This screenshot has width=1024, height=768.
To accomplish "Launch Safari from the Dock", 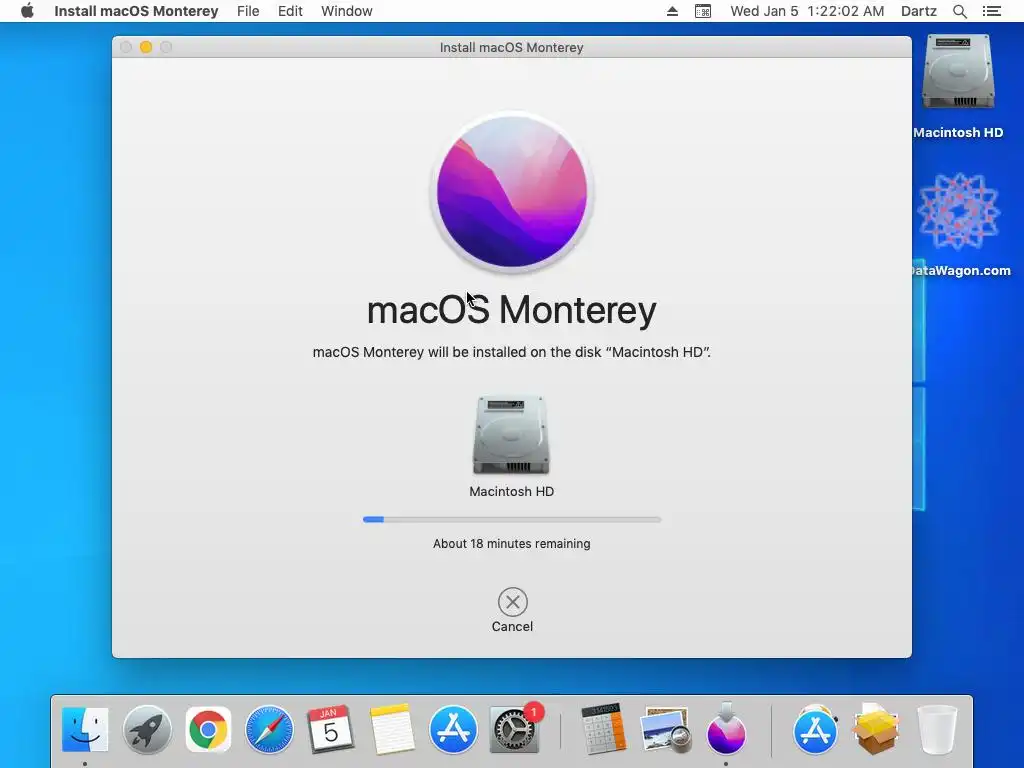I will pyautogui.click(x=269, y=729).
